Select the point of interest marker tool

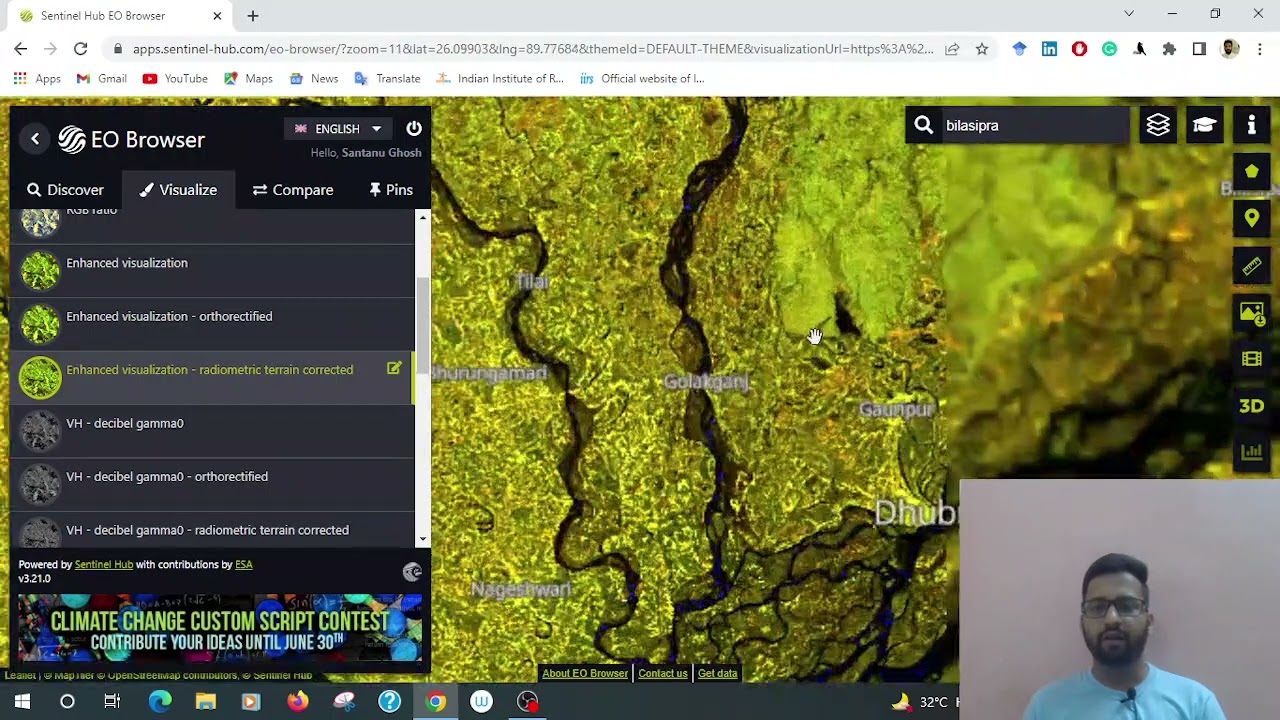click(x=1251, y=218)
